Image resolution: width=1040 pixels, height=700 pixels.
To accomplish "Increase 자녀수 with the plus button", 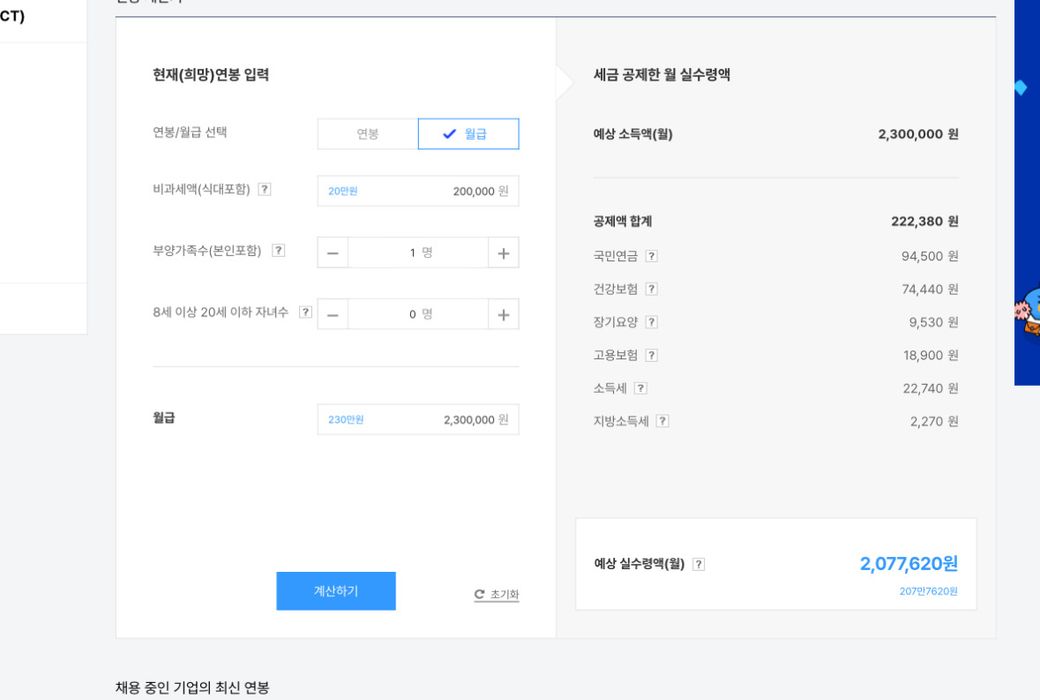I will tap(503, 314).
